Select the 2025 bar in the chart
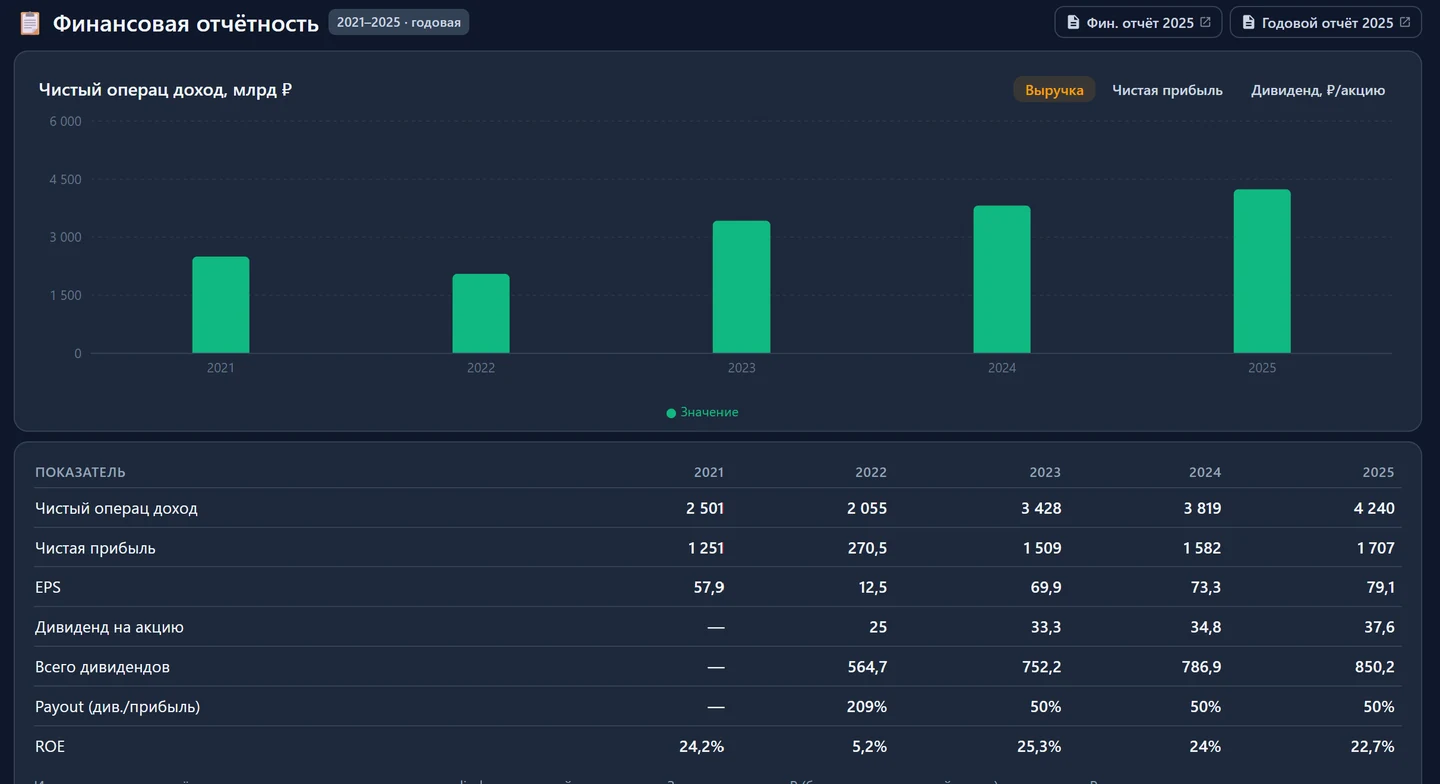 [x=1262, y=271]
